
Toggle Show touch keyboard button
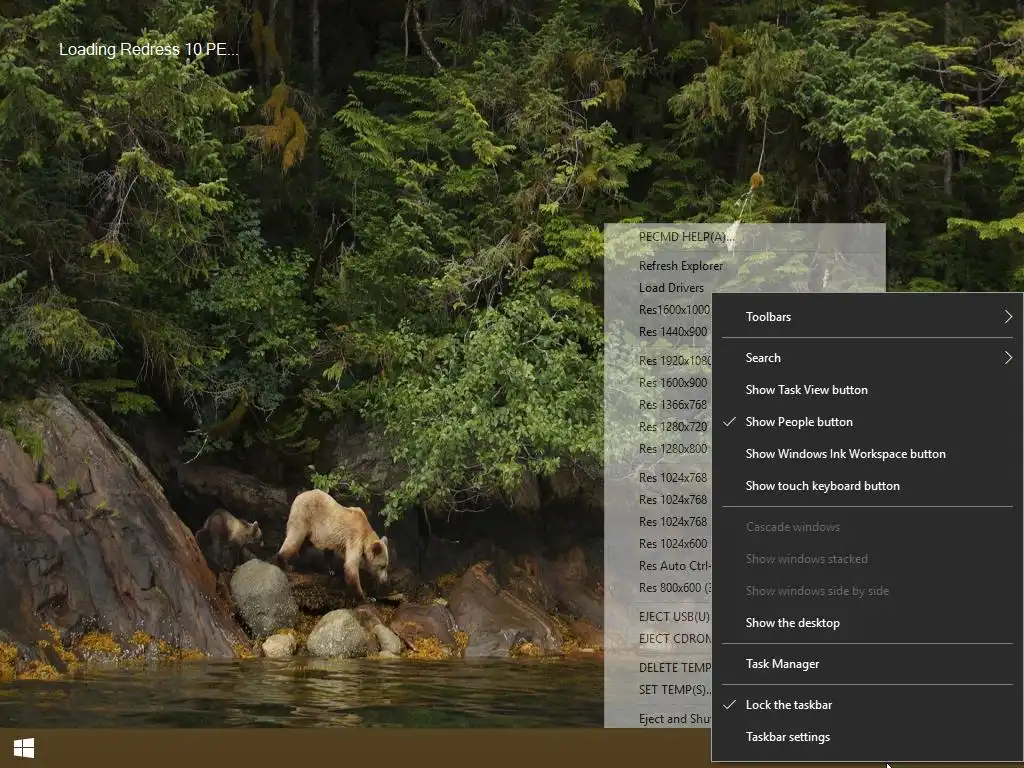tap(867, 486)
